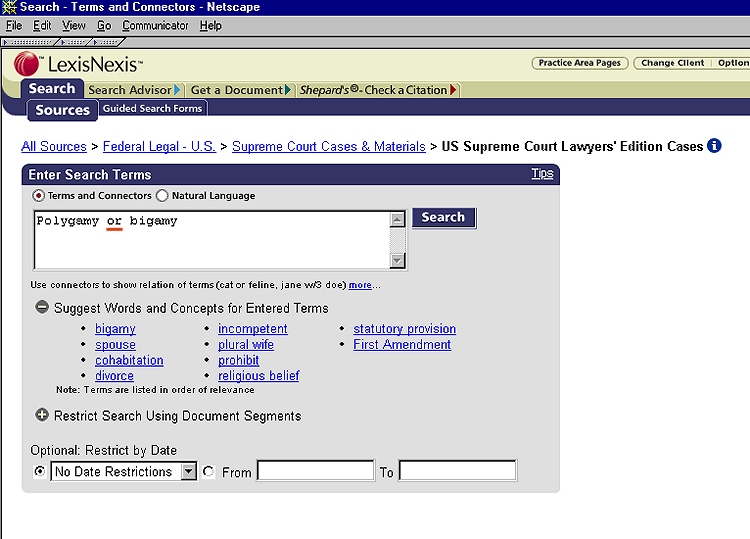Add suggested term plural wife
The image size is (750, 539).
pyautogui.click(x=246, y=345)
